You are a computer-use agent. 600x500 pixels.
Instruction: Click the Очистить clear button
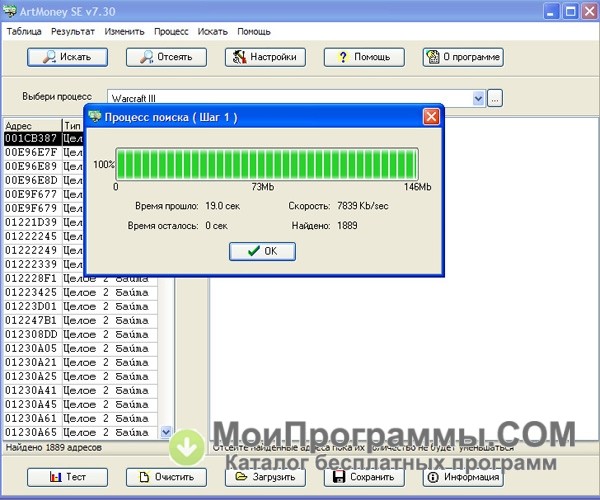pyautogui.click(x=166, y=477)
